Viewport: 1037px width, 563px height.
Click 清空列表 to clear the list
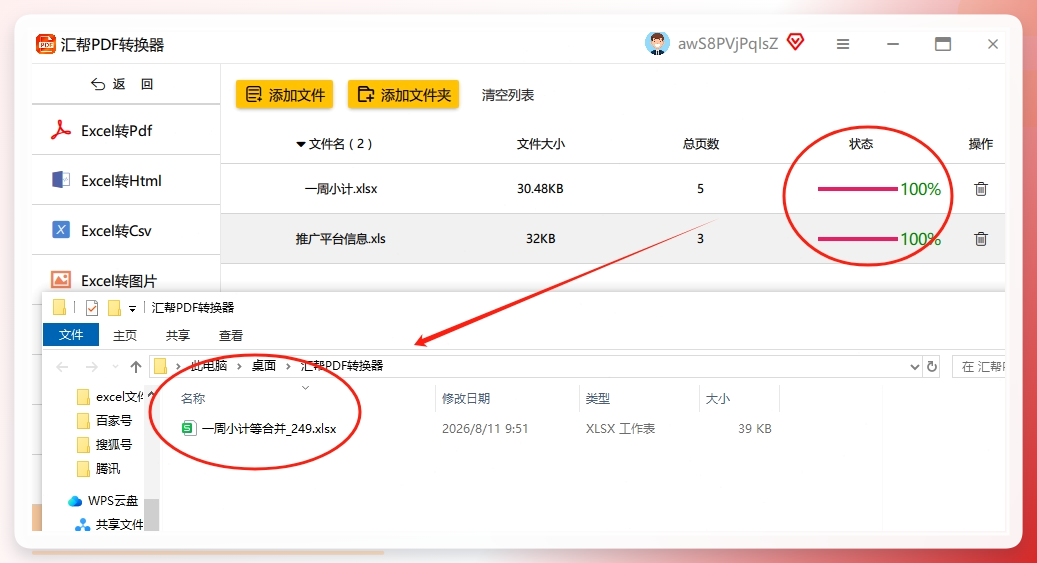pyautogui.click(x=508, y=95)
